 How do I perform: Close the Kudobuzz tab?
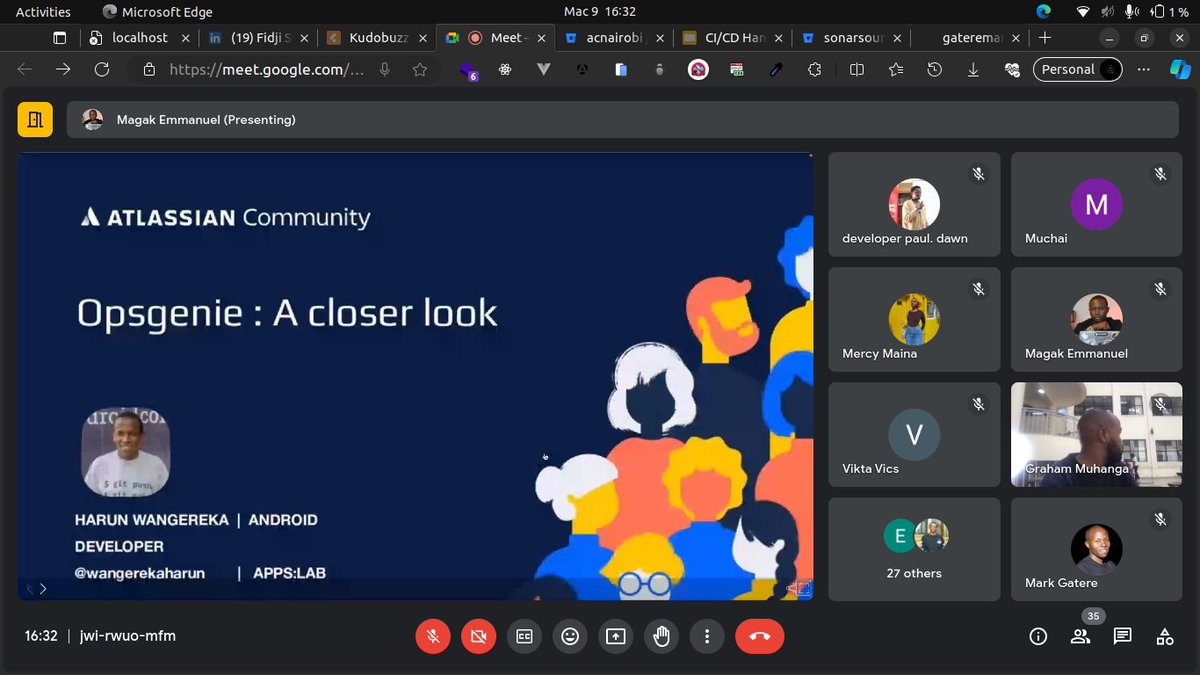(x=423, y=38)
